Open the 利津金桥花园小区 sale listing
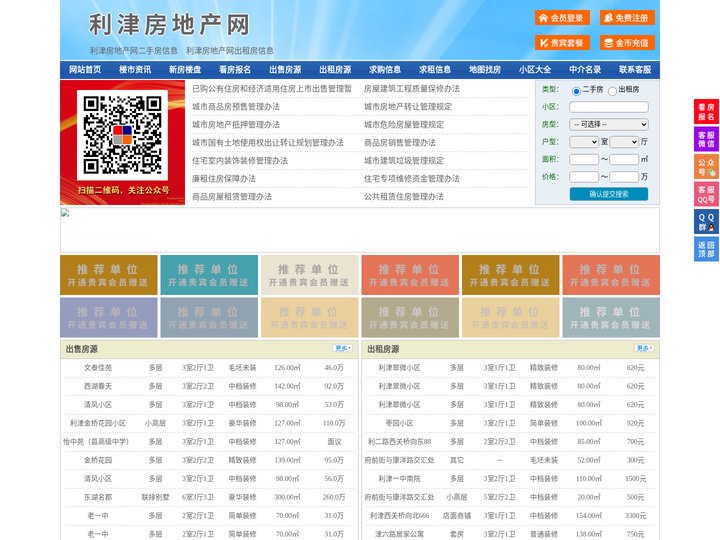Image resolution: width=720 pixels, height=540 pixels. (98, 423)
